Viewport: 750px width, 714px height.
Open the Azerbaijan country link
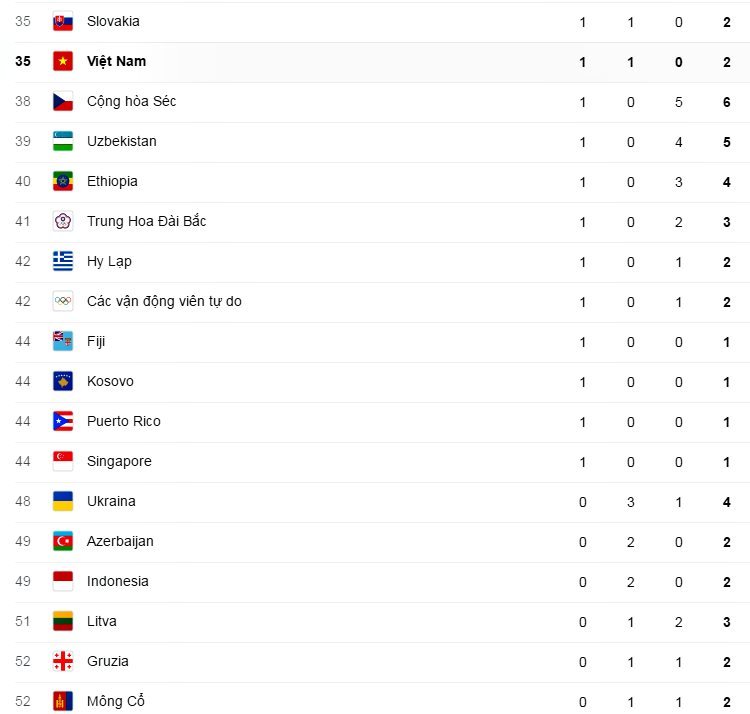tap(120, 541)
